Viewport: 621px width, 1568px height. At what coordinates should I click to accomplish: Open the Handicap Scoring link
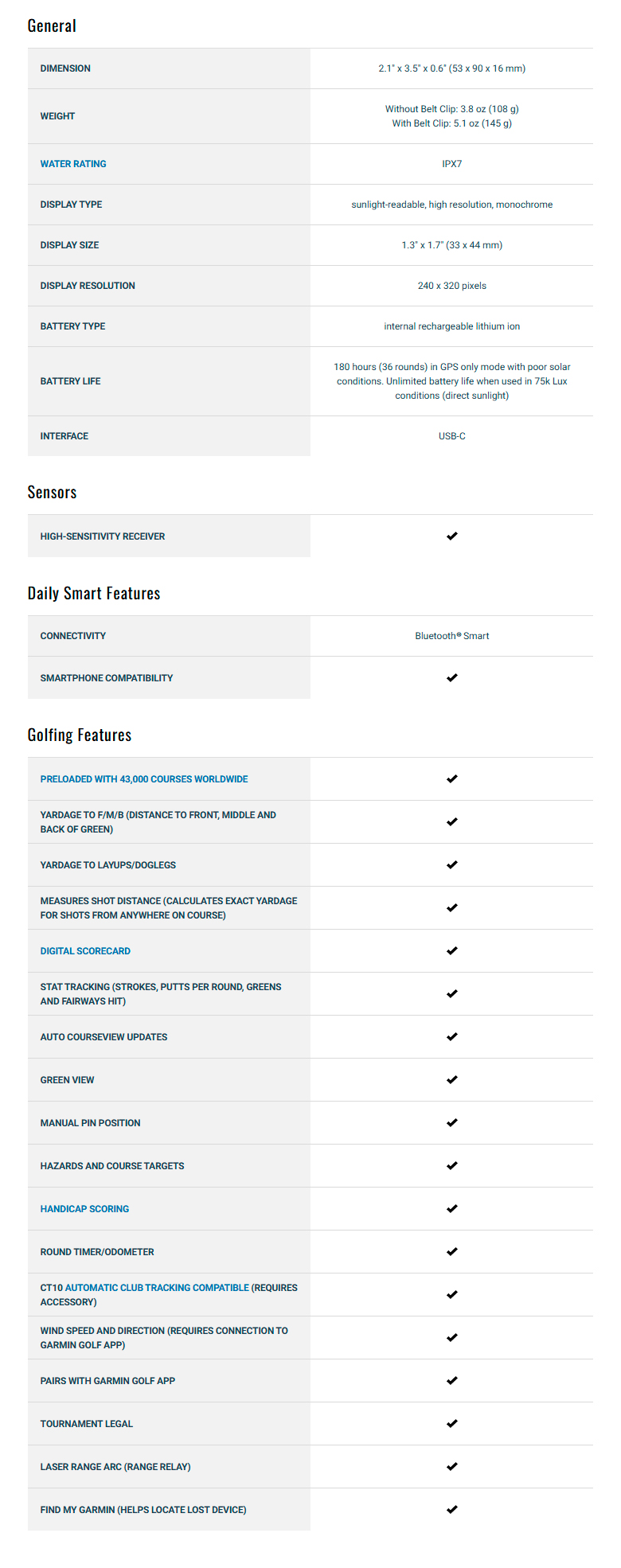coord(84,1209)
